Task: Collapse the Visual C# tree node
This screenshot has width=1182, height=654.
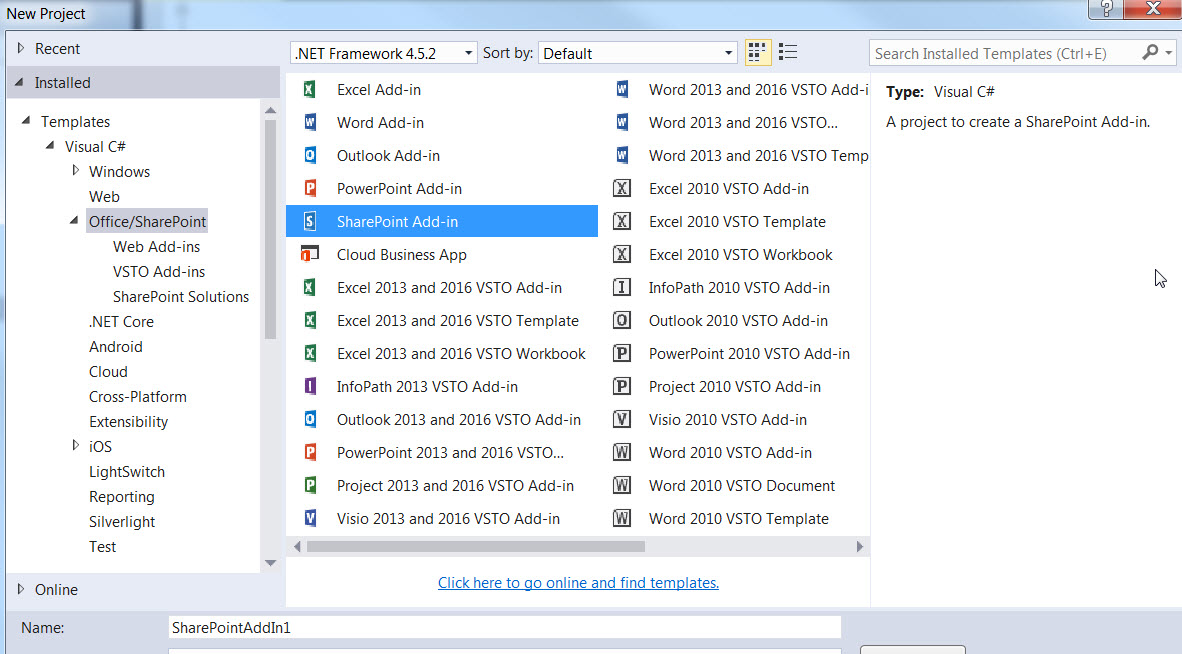Action: click(x=50, y=145)
